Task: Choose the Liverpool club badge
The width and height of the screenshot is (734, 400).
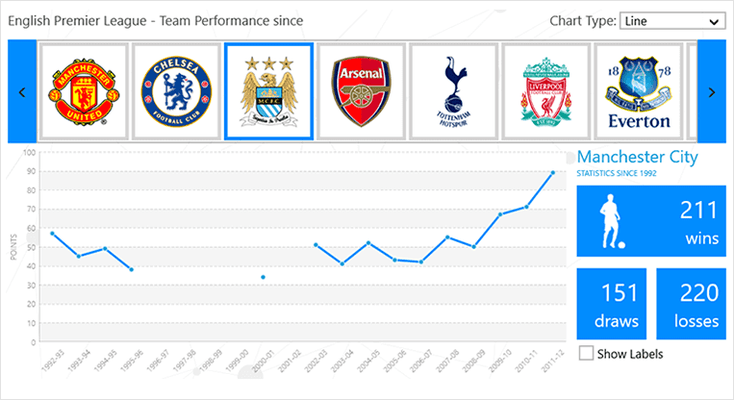Action: point(546,92)
